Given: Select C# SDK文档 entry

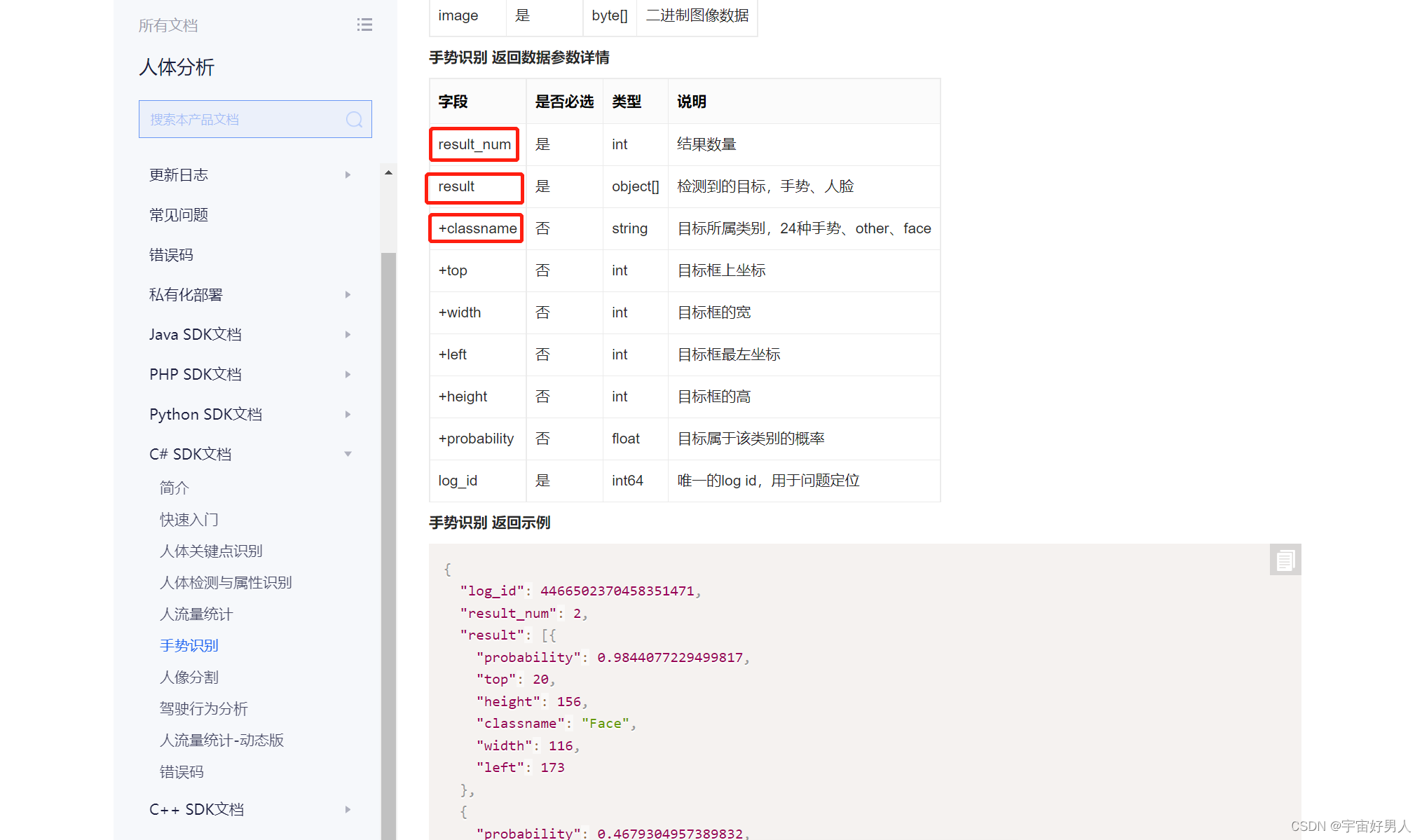Looking at the screenshot, I should (191, 454).
